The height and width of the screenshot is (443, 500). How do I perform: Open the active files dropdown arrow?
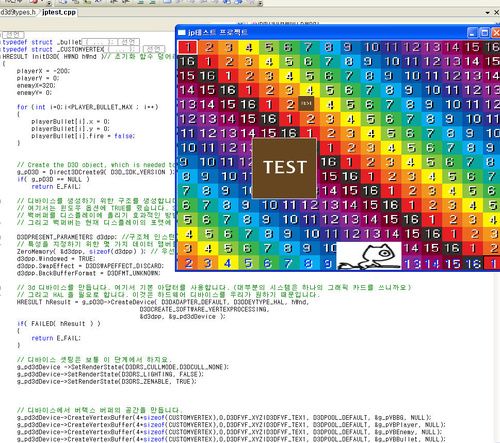tap(487, 13)
